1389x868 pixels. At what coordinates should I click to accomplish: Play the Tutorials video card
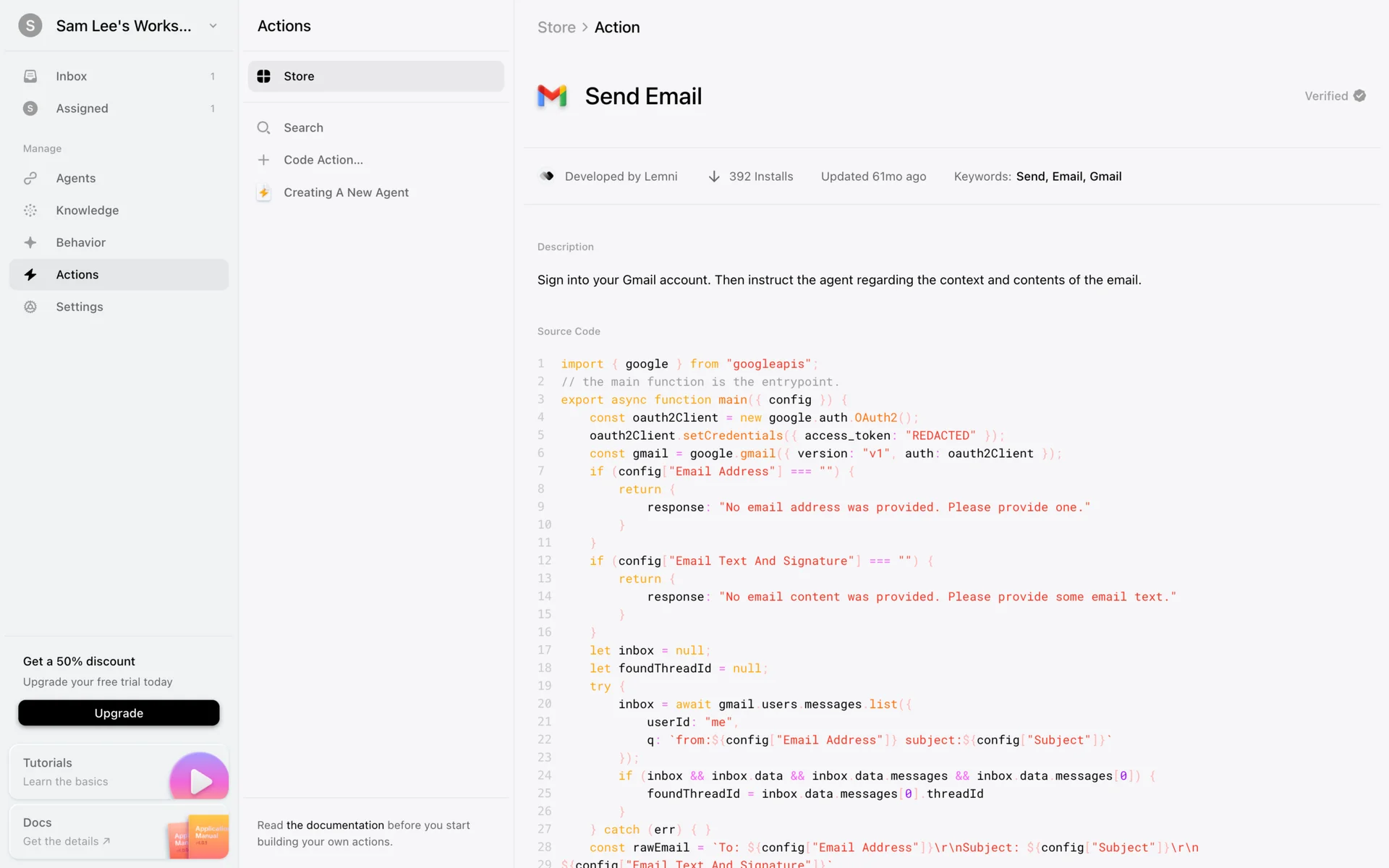pyautogui.click(x=199, y=780)
